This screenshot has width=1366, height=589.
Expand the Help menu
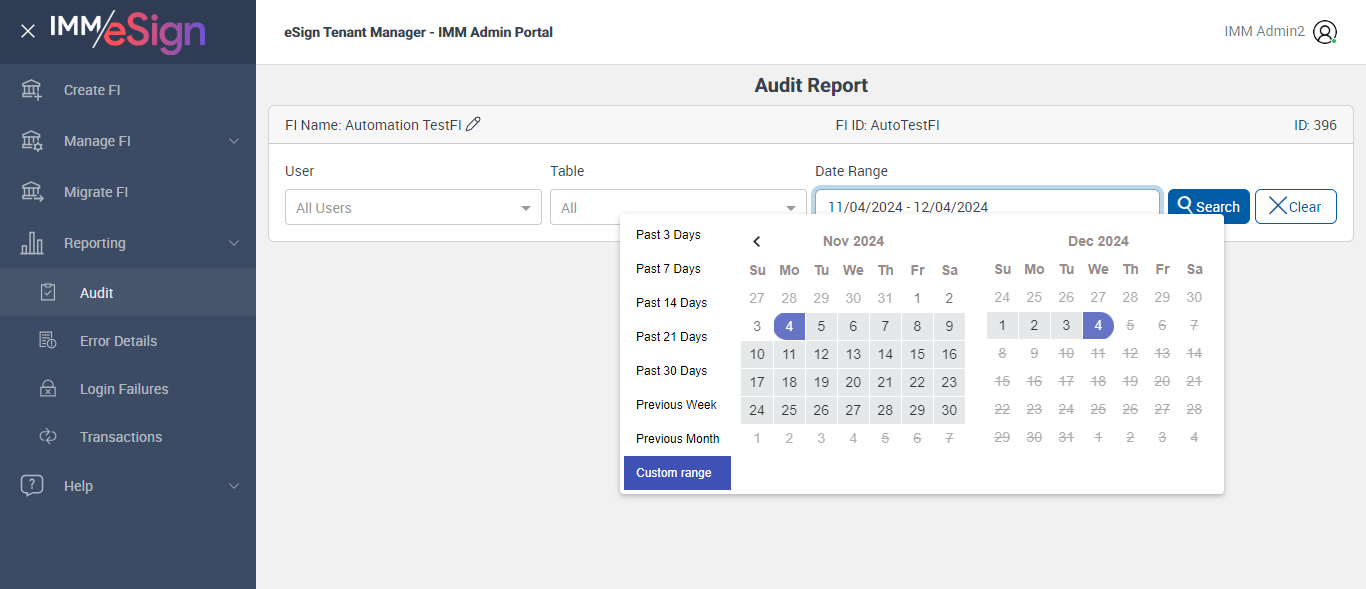[x=234, y=486]
